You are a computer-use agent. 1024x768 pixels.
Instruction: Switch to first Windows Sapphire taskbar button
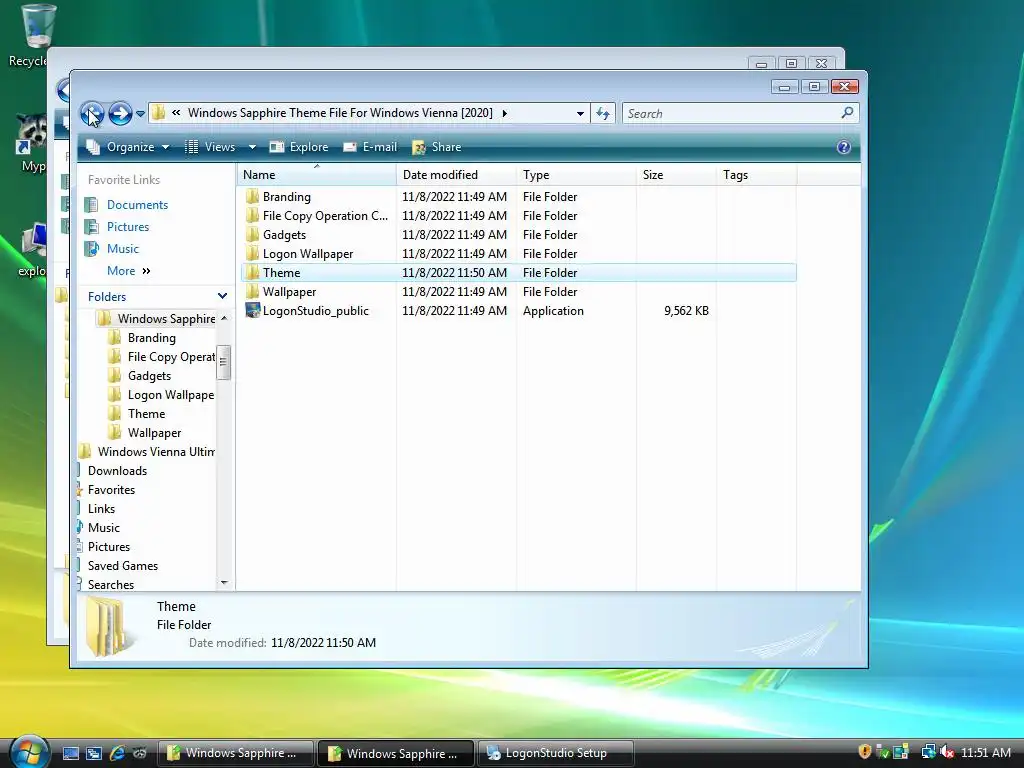click(236, 752)
